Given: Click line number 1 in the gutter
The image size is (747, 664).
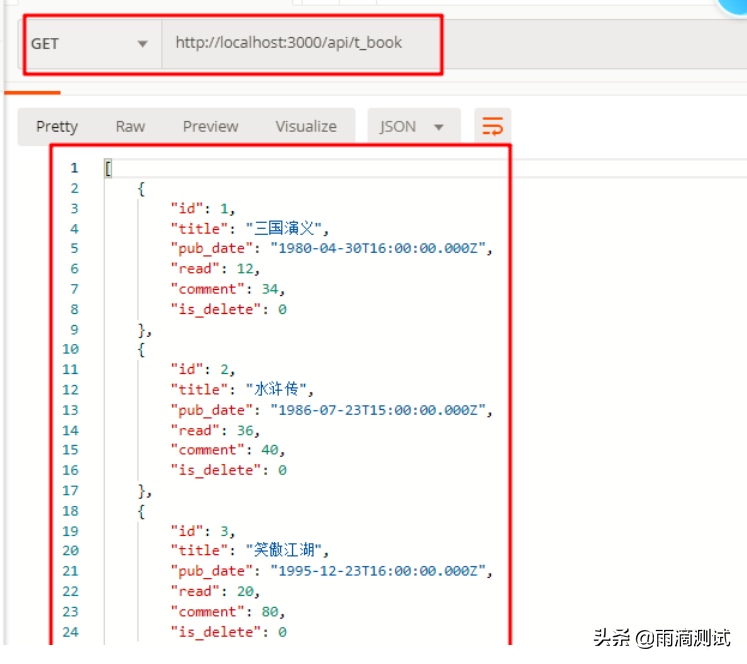Looking at the screenshot, I should pos(74,168).
